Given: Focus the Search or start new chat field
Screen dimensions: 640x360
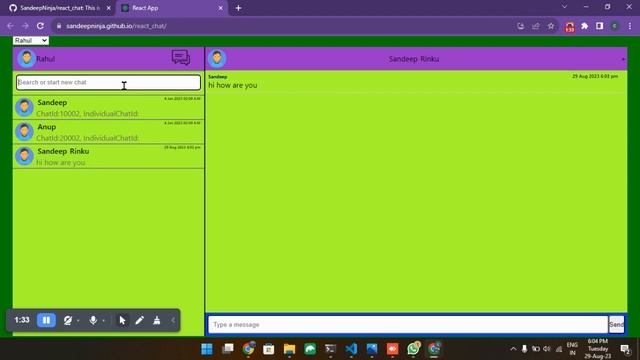Looking at the screenshot, I should 109,82.
